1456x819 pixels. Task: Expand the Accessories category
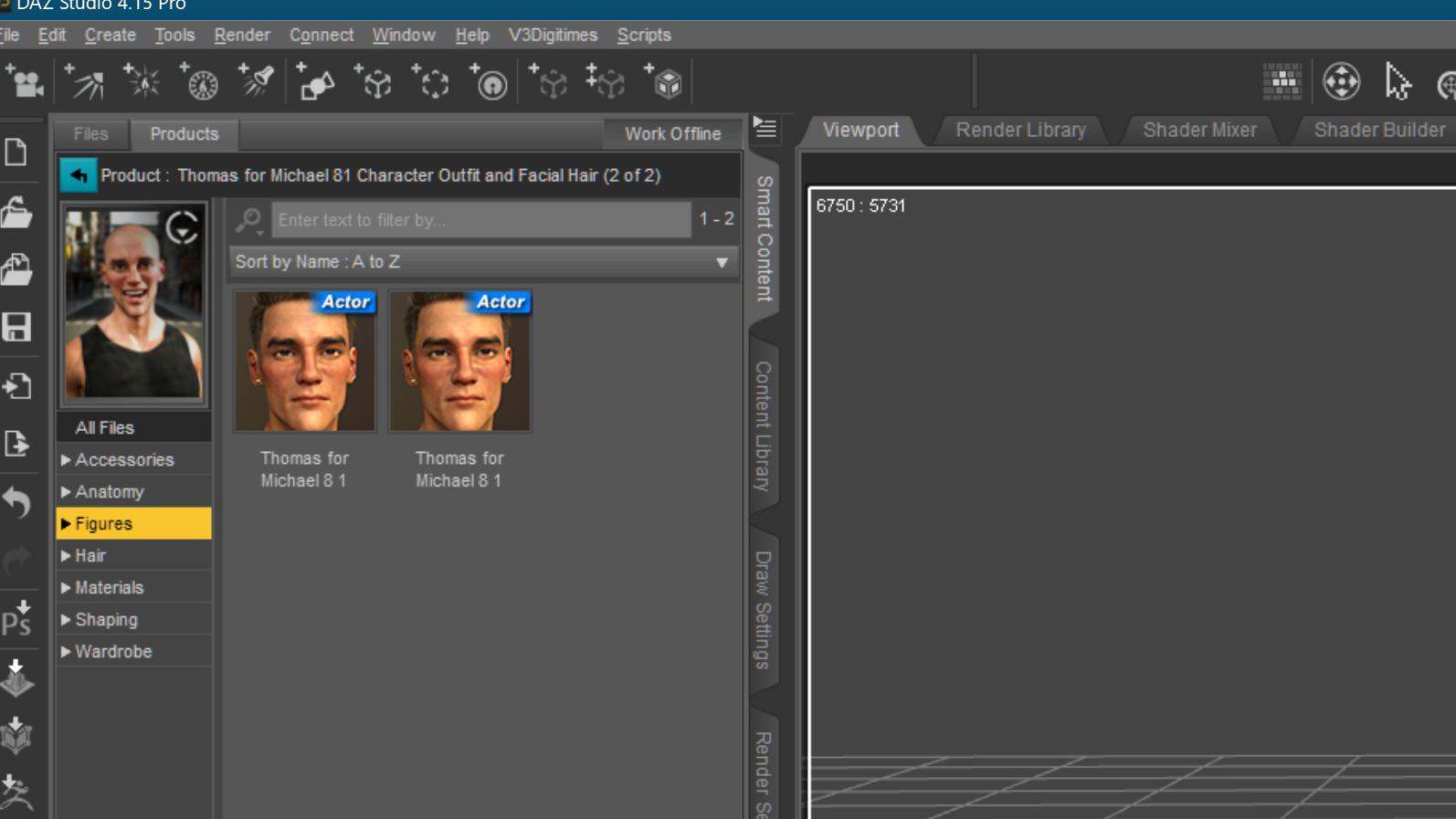(x=66, y=460)
